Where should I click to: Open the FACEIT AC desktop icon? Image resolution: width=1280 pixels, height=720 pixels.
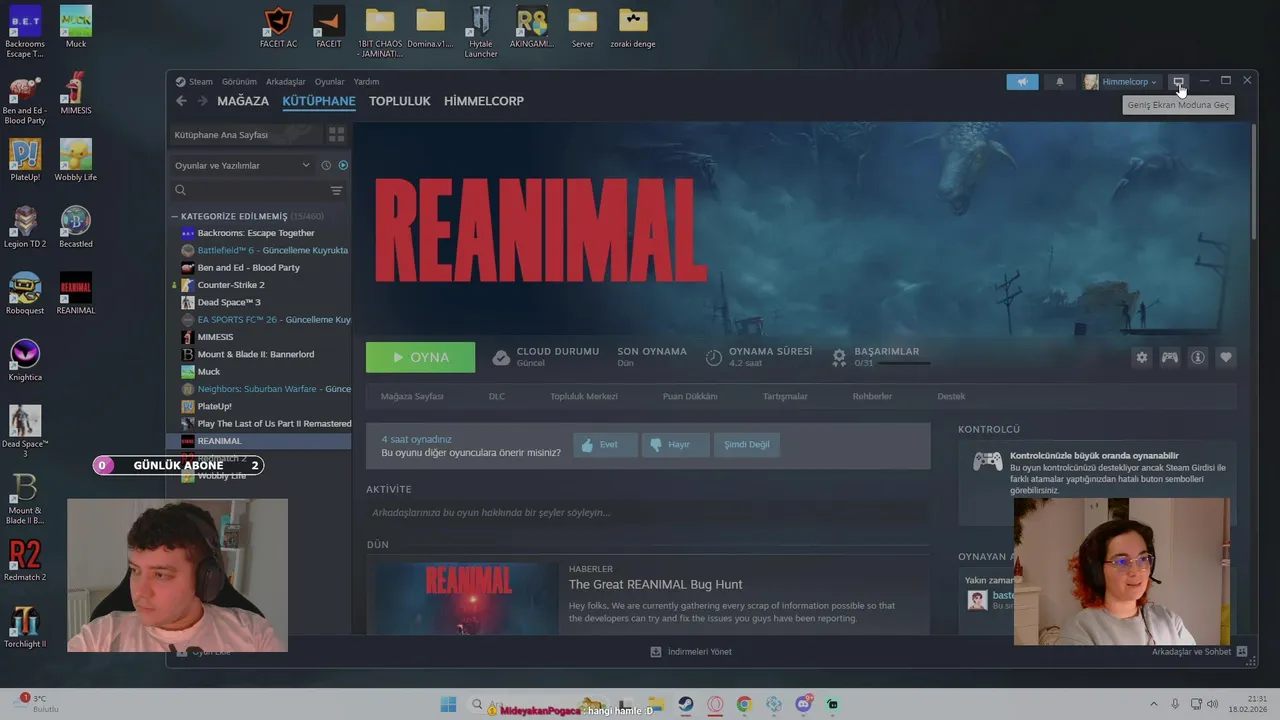[x=278, y=27]
